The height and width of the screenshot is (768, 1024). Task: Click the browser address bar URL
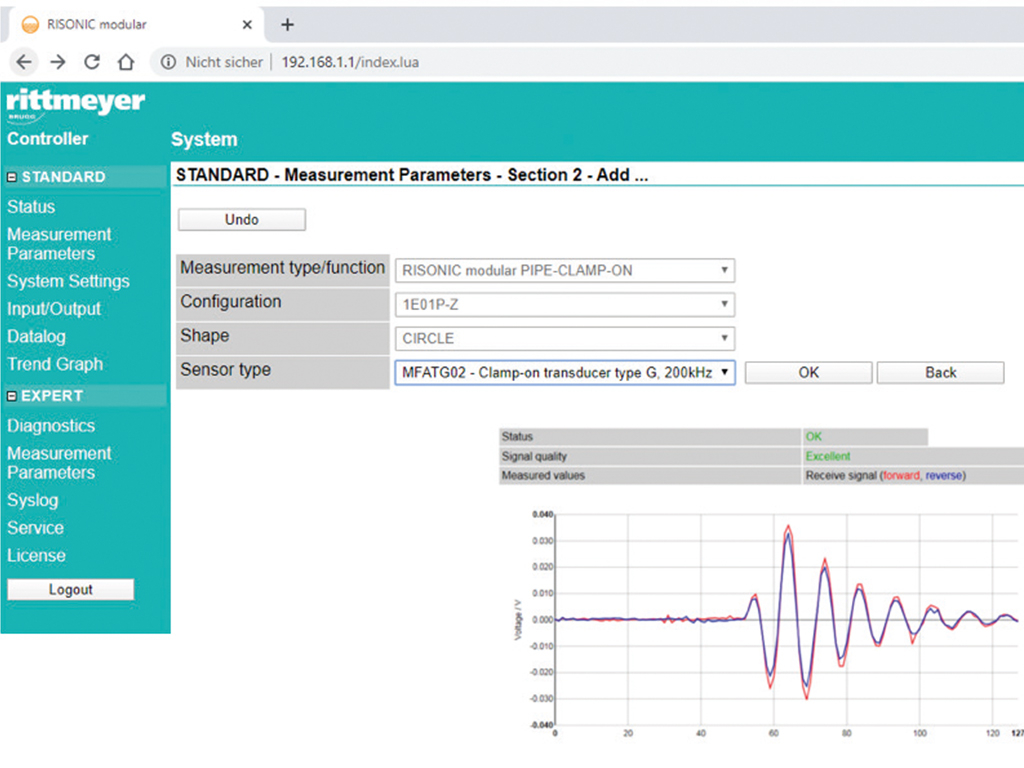[x=350, y=62]
